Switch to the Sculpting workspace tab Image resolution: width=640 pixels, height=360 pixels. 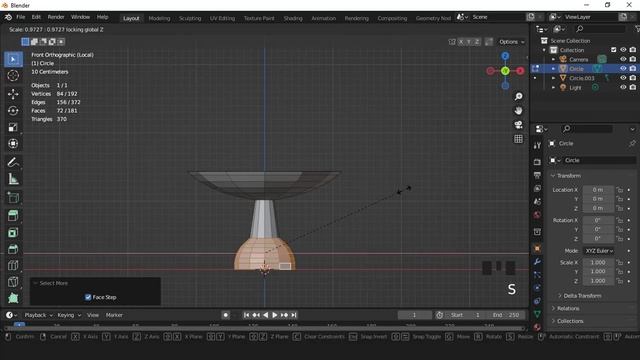tap(190, 18)
